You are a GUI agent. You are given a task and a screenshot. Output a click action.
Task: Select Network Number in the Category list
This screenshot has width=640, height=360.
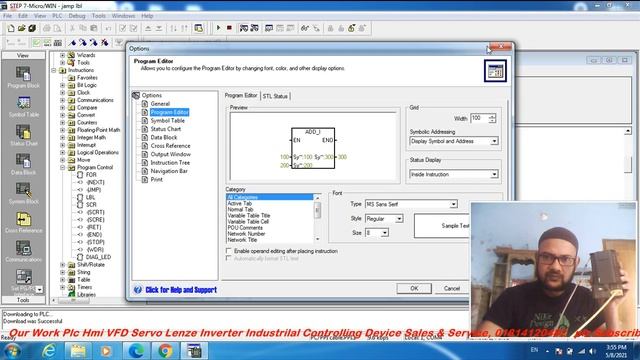(x=246, y=234)
